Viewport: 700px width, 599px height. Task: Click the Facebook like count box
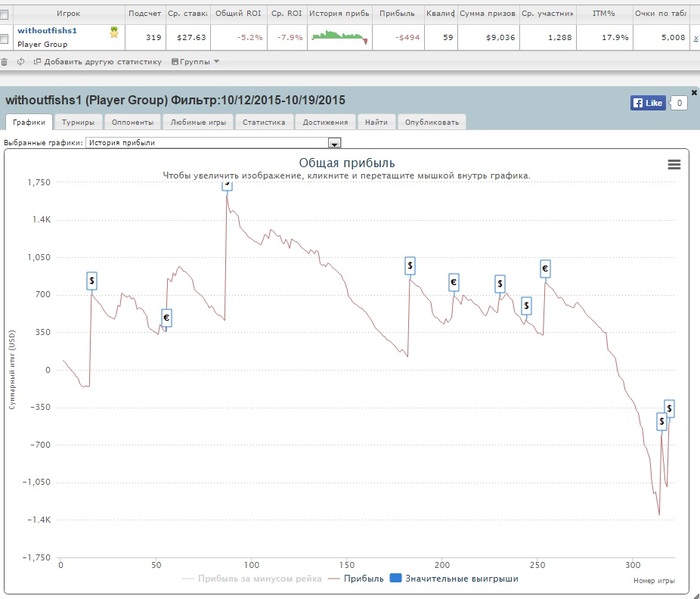pyautogui.click(x=679, y=103)
